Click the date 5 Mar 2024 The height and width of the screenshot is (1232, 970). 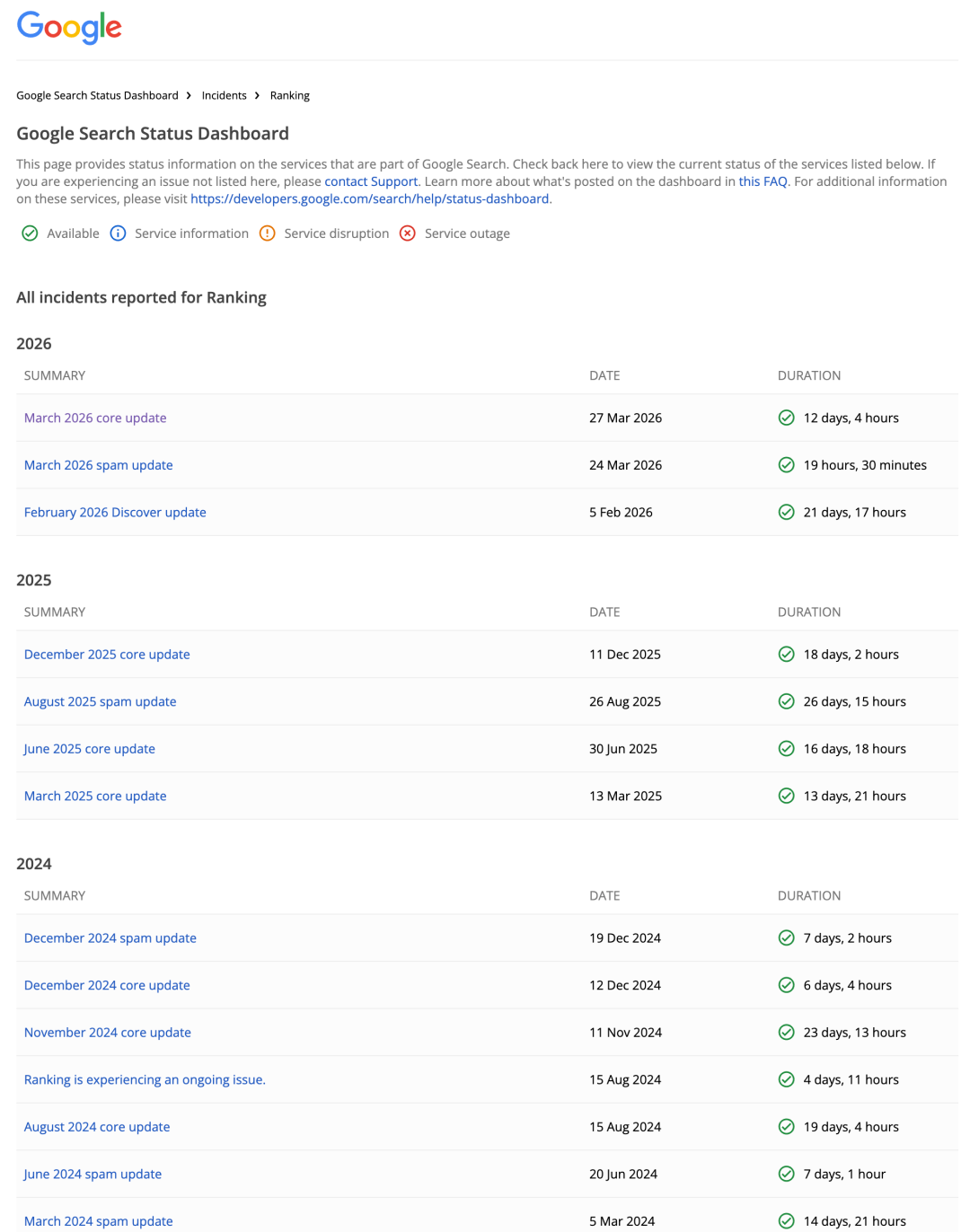click(622, 1221)
